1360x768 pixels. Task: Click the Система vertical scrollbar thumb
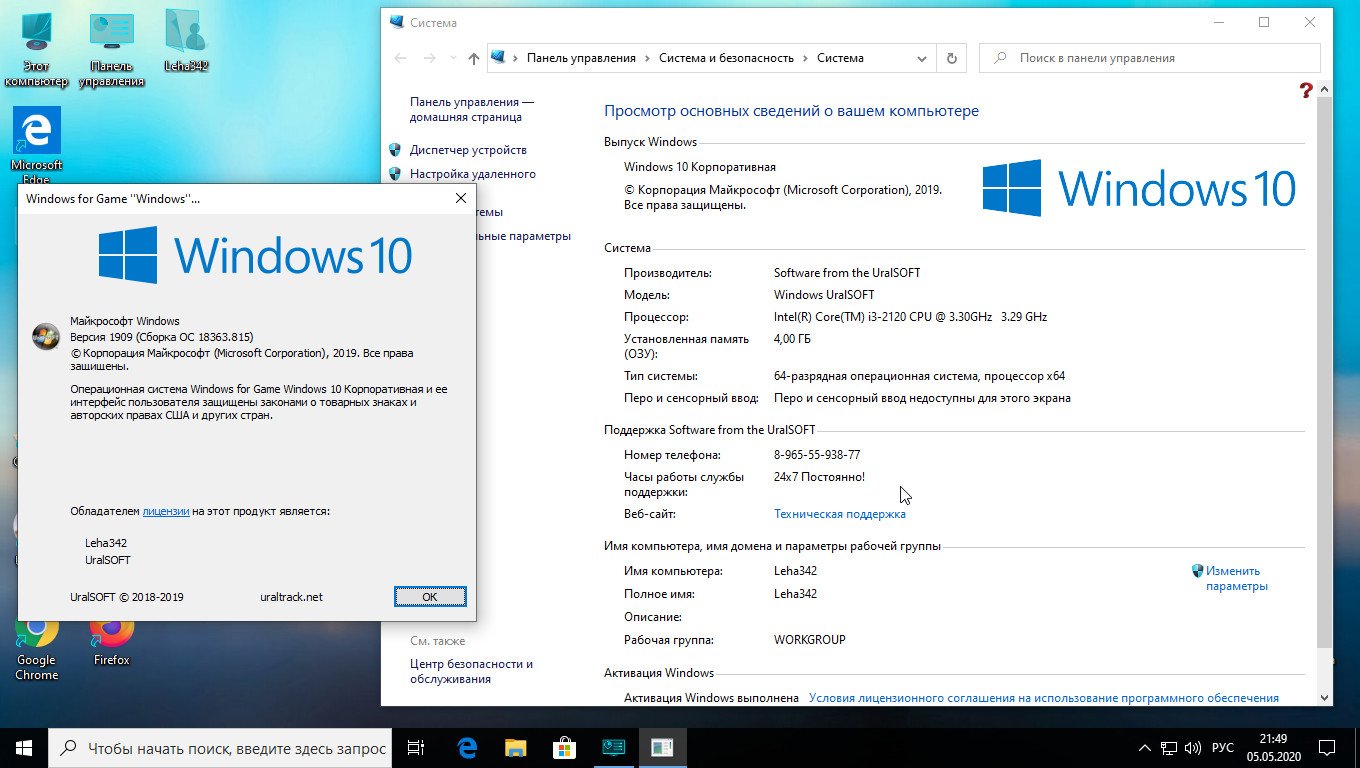pos(1325,370)
